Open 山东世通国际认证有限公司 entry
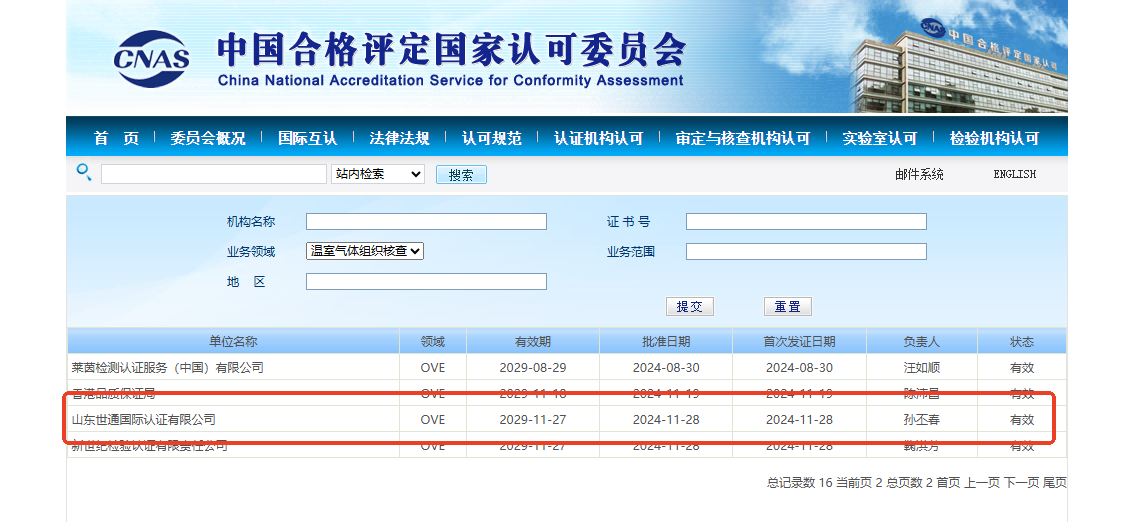Screen dimensions: 1125x528 [143, 420]
